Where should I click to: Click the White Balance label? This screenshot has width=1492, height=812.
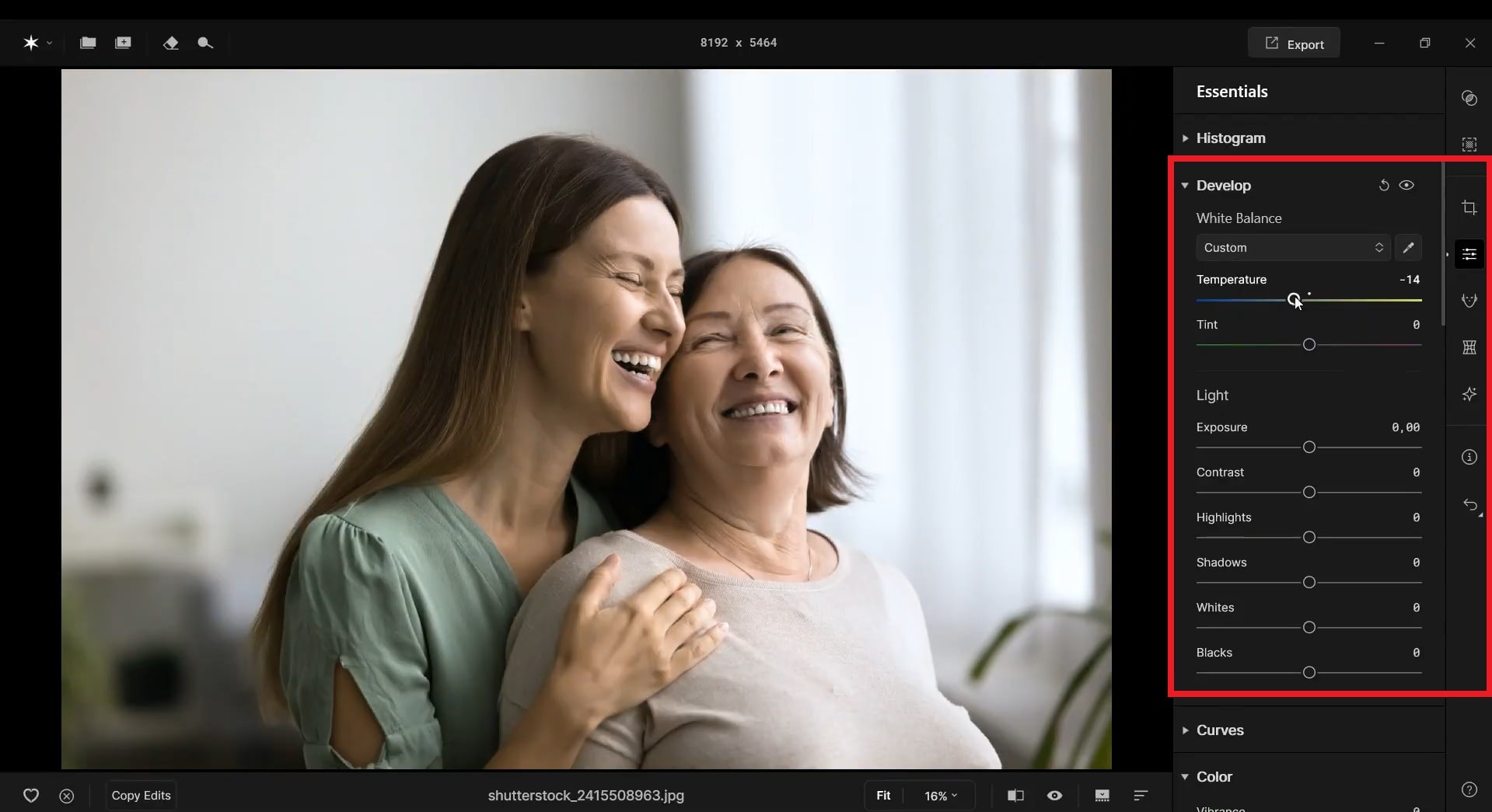[1239, 218]
